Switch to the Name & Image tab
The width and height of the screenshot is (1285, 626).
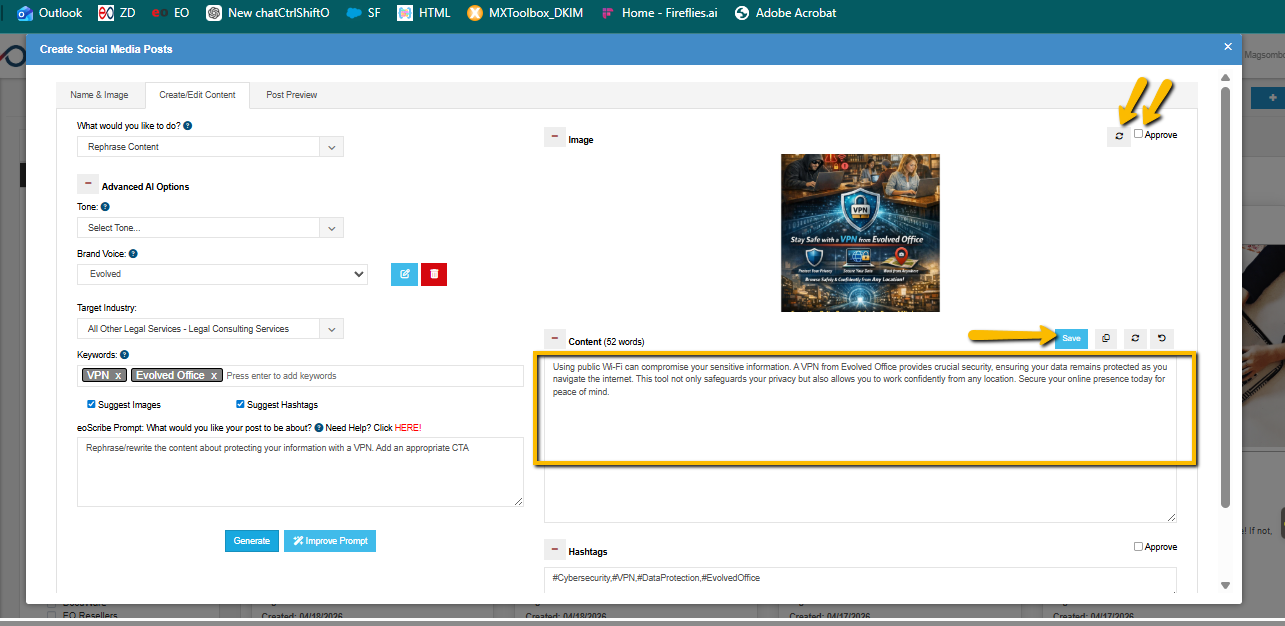[x=99, y=95]
